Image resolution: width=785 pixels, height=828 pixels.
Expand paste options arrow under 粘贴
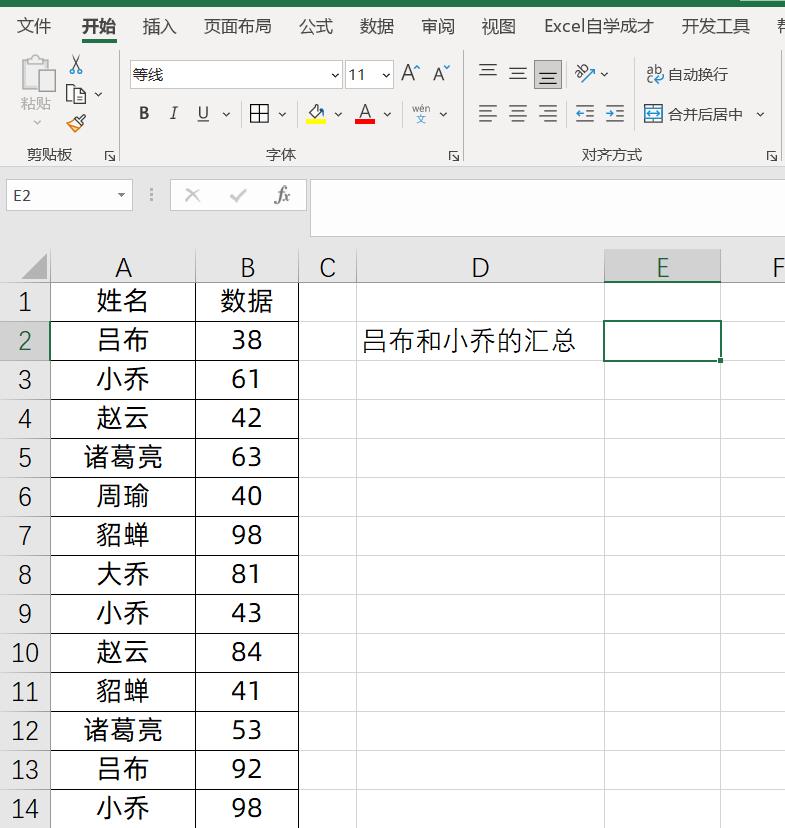[x=37, y=123]
